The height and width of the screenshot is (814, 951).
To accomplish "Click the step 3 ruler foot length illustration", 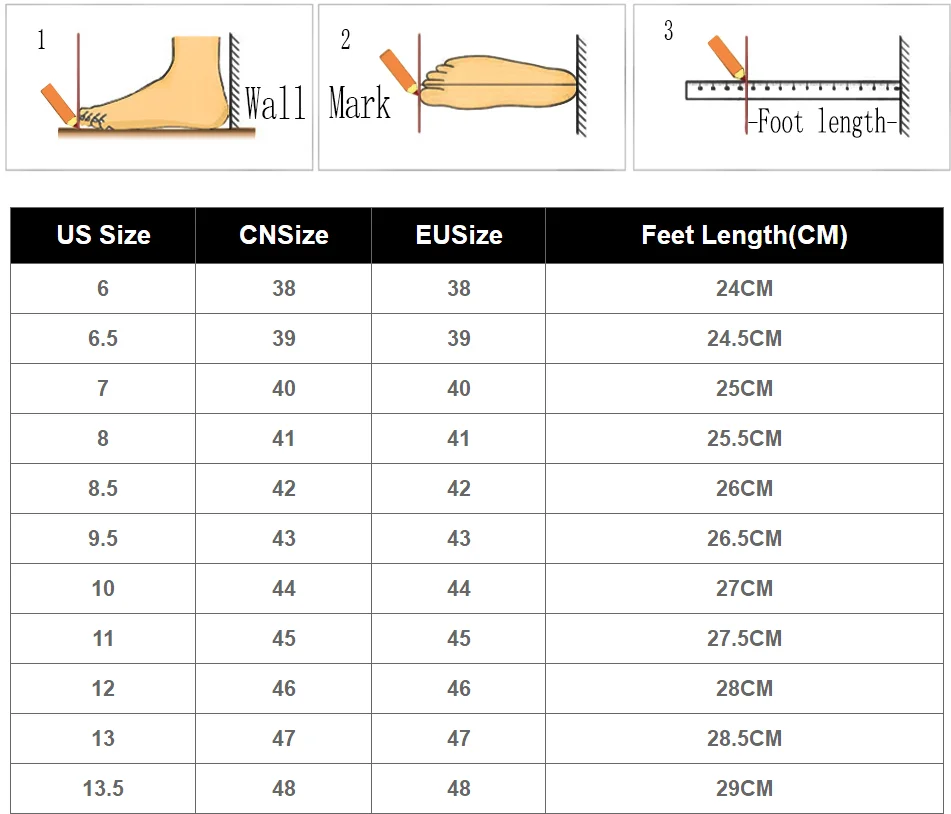I will [x=791, y=87].
